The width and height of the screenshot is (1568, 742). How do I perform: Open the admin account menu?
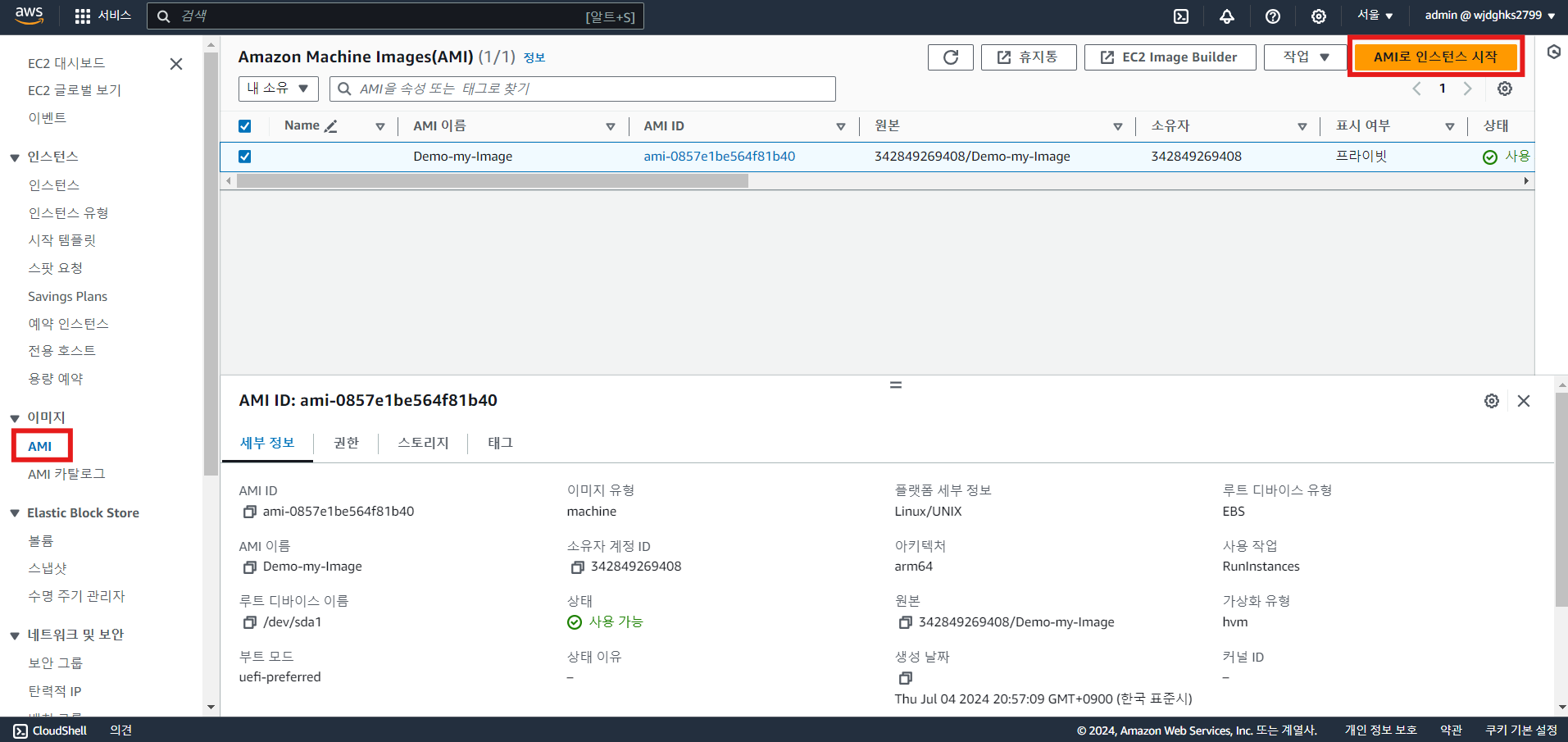pos(1490,16)
